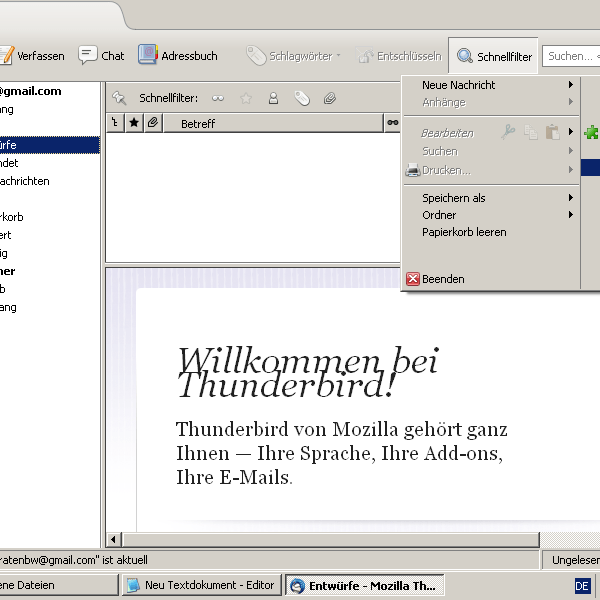This screenshot has width=600, height=600.
Task: Click the horizontal scrollbar left arrow
Action: 114,540
